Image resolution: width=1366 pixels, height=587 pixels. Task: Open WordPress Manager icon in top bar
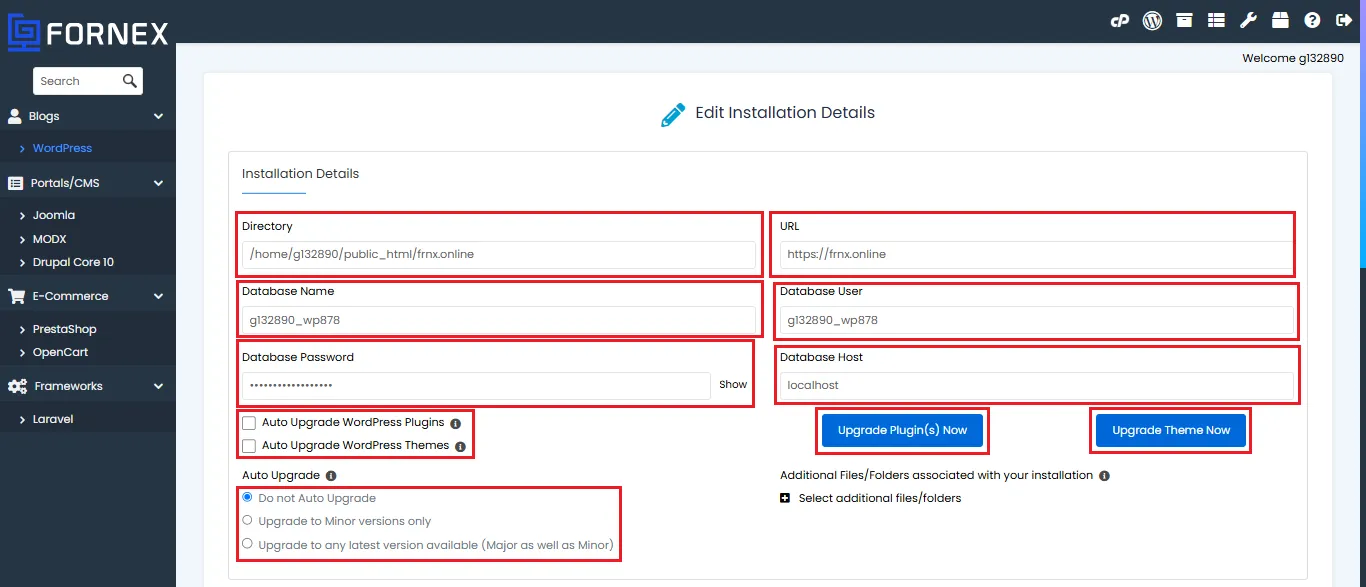tap(1152, 20)
